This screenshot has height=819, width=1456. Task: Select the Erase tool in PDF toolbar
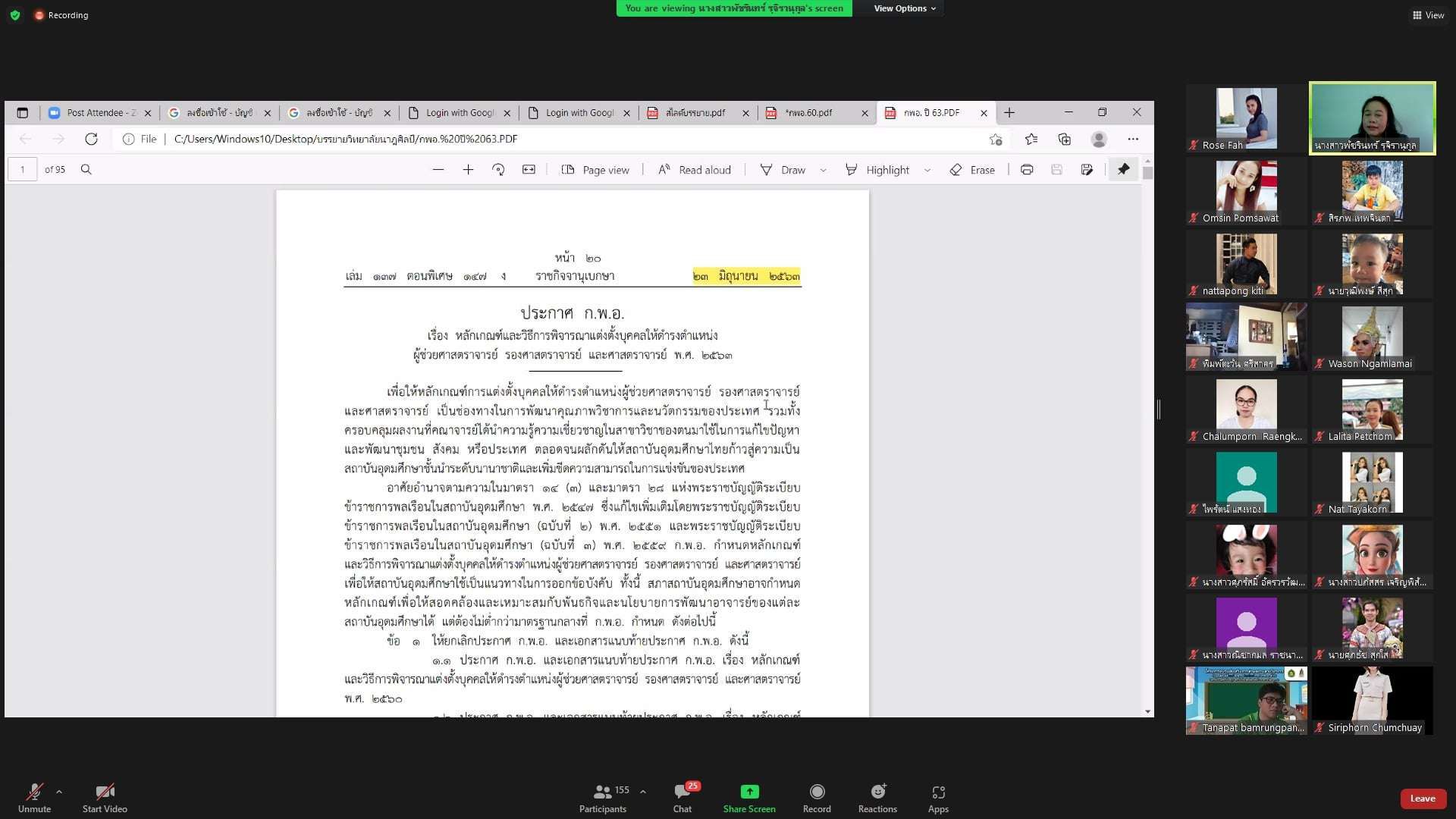pos(972,170)
